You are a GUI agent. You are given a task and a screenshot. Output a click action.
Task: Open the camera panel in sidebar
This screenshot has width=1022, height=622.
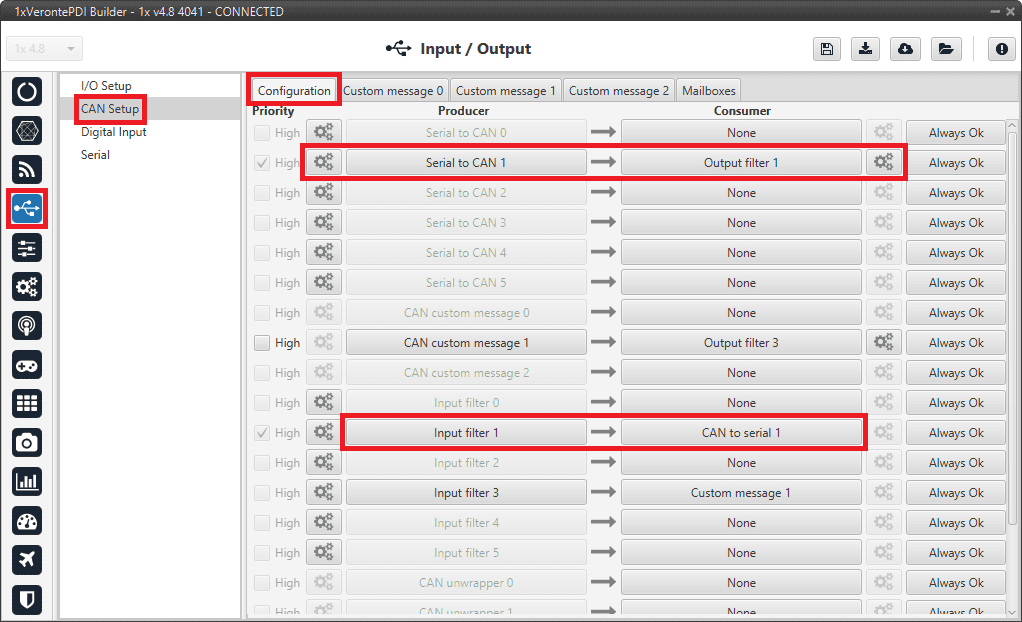(27, 442)
